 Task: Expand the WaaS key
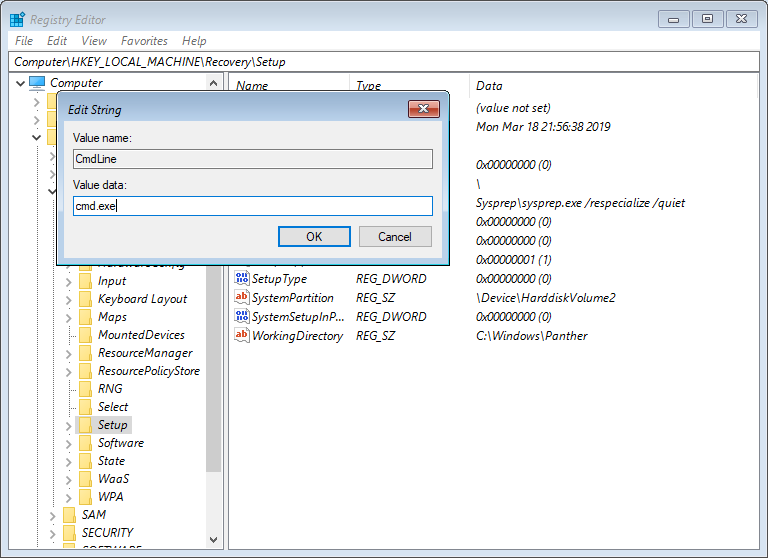click(69, 480)
